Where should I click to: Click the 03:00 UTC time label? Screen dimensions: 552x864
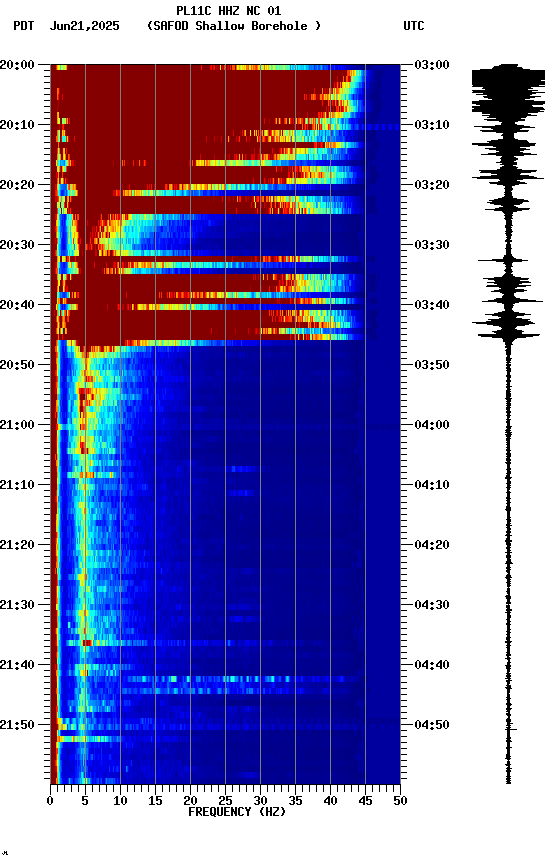tap(432, 65)
